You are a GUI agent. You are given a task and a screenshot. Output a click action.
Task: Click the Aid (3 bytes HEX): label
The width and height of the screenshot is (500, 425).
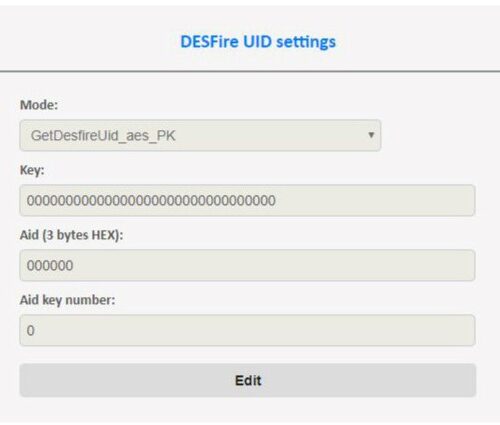pos(71,235)
